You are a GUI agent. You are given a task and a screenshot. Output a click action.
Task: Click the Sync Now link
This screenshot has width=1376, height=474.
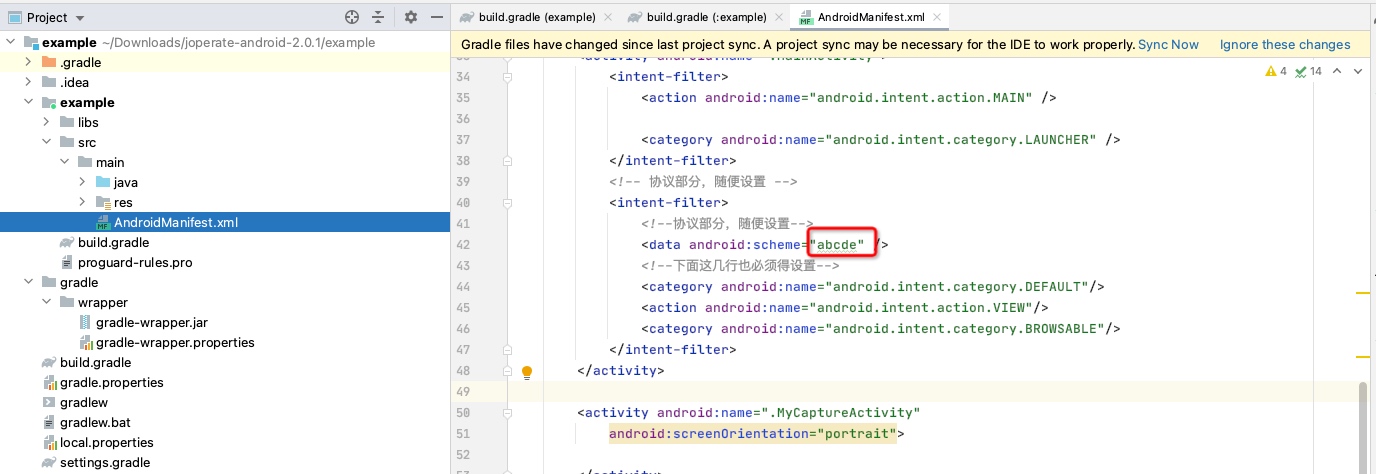coord(1168,45)
